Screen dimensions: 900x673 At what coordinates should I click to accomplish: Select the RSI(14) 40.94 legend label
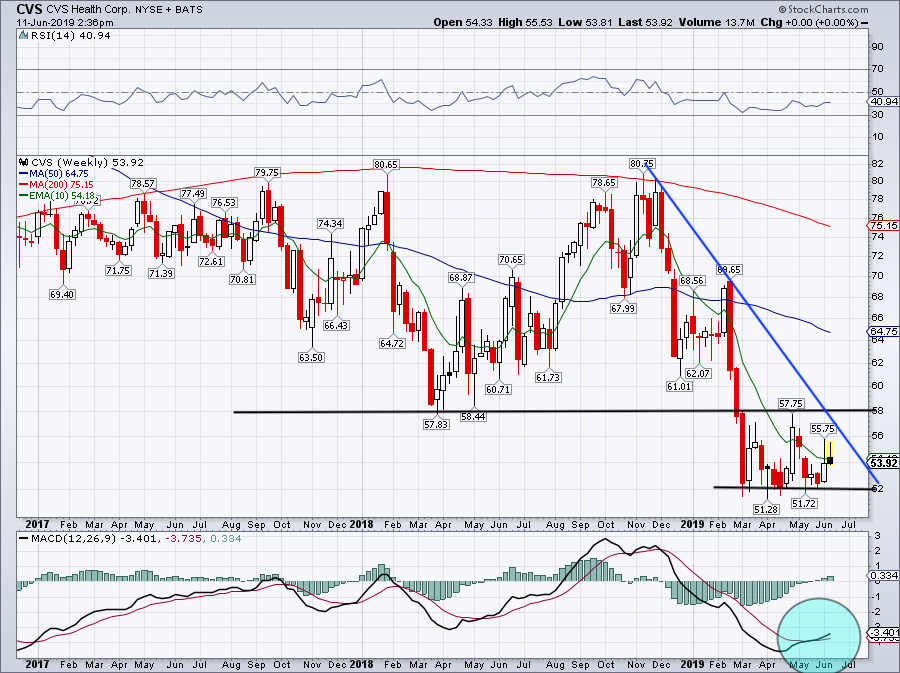[71, 36]
